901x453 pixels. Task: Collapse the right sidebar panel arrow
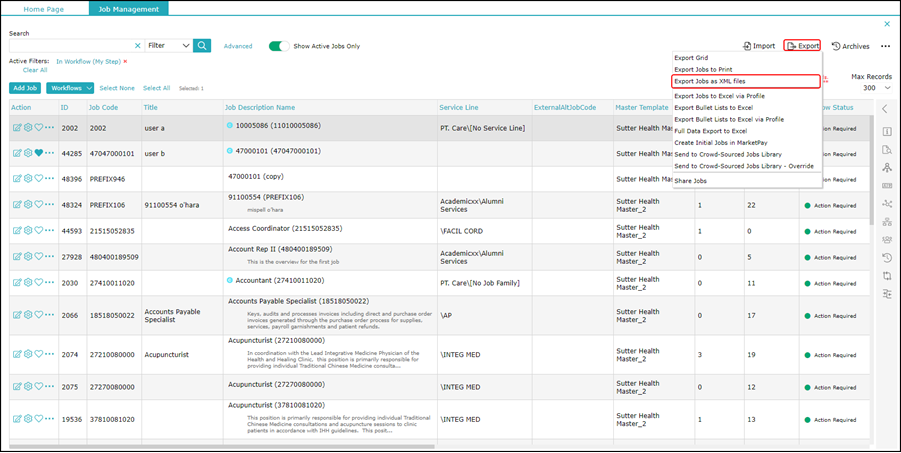885,108
